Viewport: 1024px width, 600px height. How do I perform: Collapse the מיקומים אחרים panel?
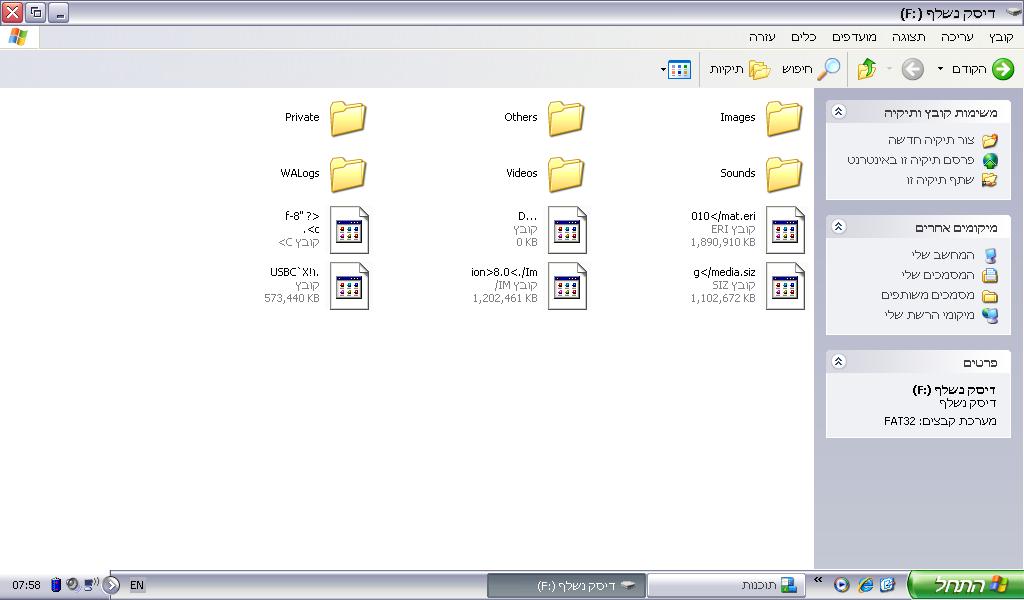pyautogui.click(x=839, y=228)
